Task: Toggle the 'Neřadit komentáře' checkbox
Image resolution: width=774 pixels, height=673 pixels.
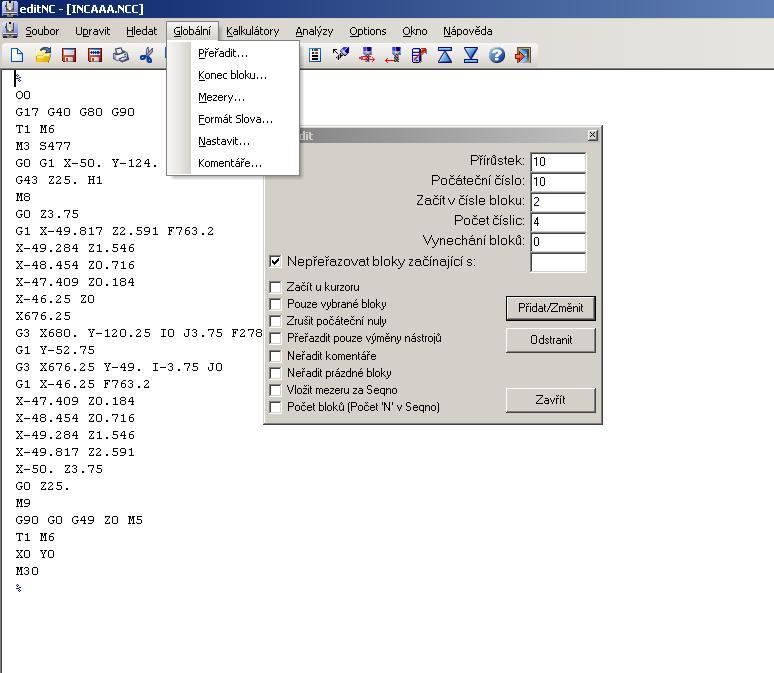Action: coord(276,356)
